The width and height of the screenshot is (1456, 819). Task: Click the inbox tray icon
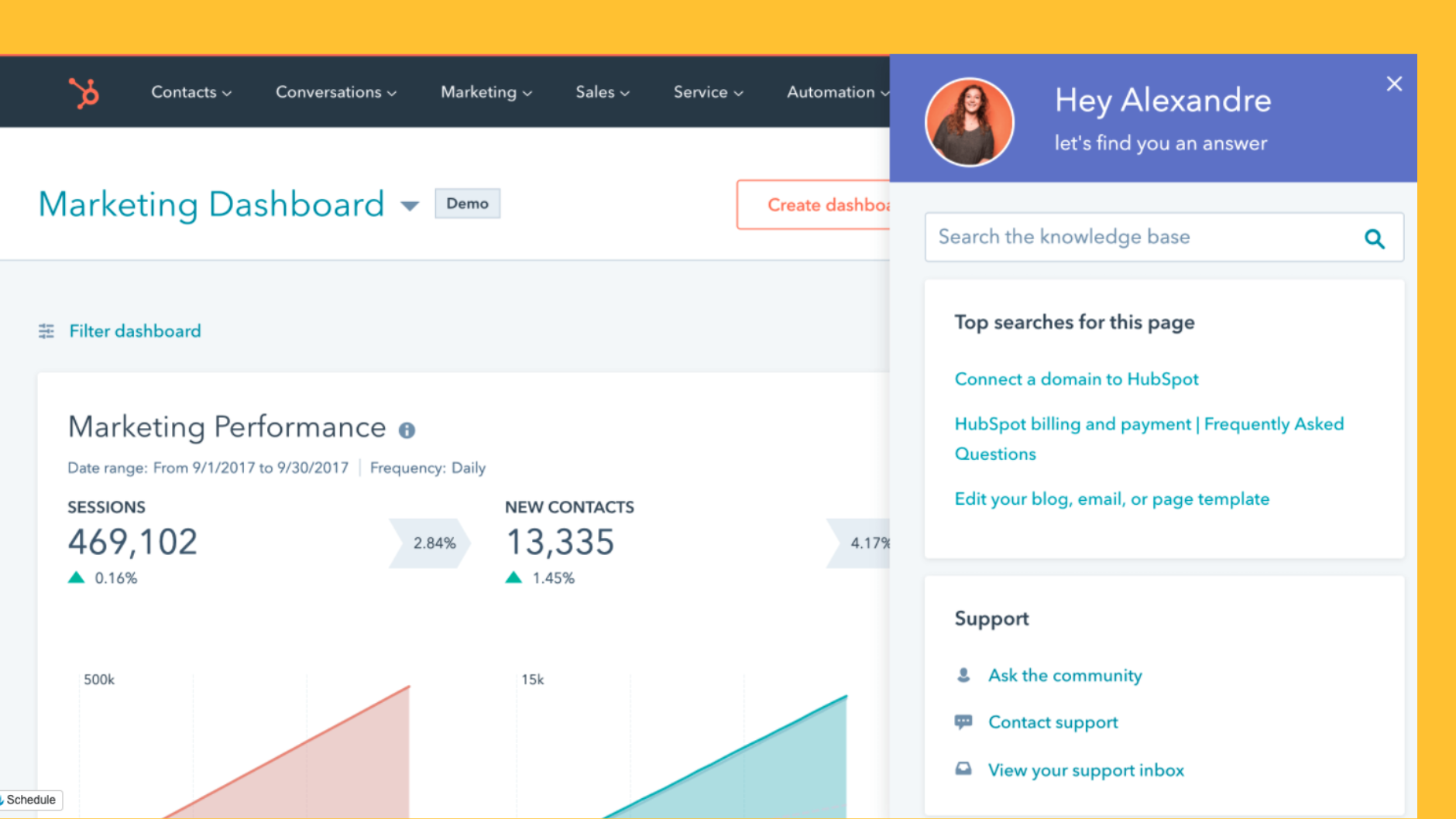click(963, 769)
